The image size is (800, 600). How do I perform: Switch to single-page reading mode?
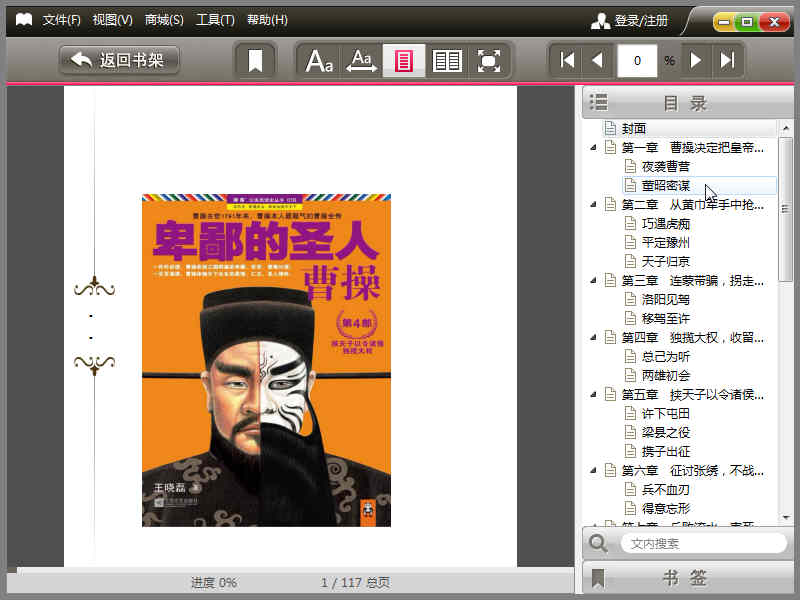coord(404,61)
